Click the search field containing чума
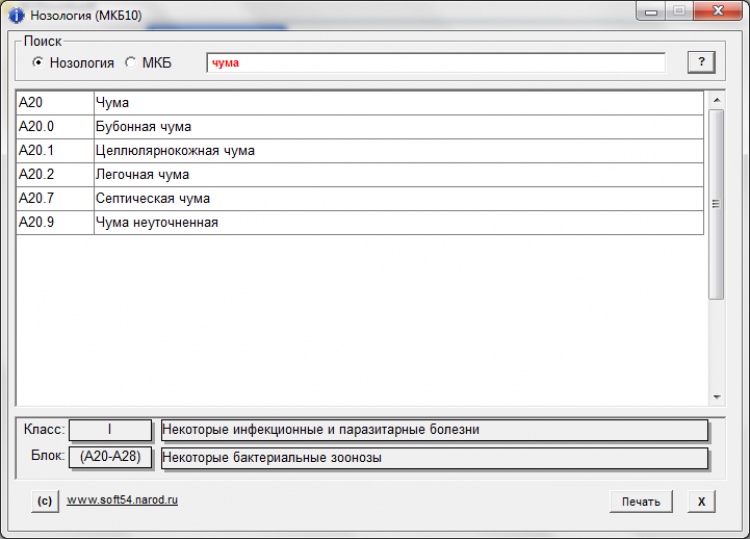Viewport: 750px width, 539px height. (x=435, y=63)
